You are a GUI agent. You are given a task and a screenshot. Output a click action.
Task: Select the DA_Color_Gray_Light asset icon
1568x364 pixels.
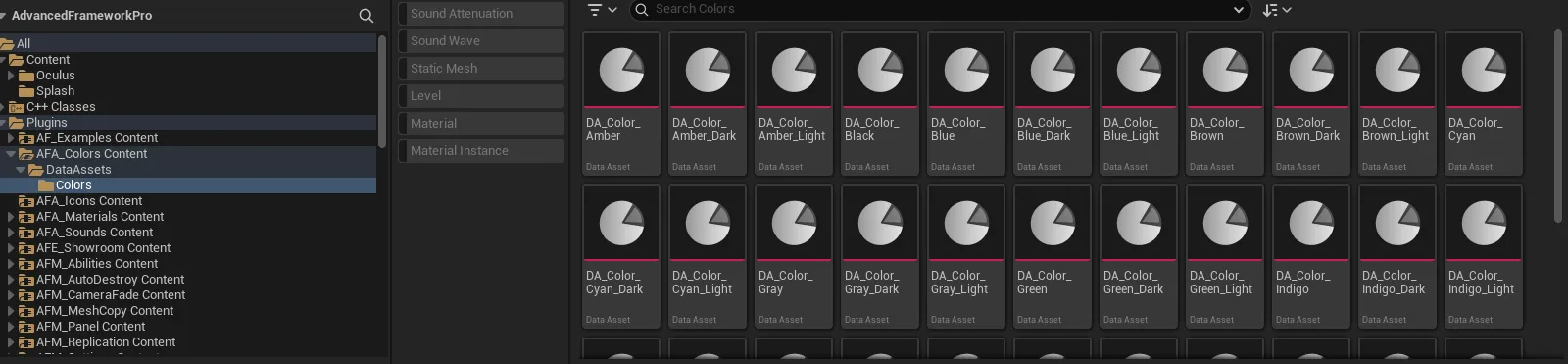pos(966,224)
